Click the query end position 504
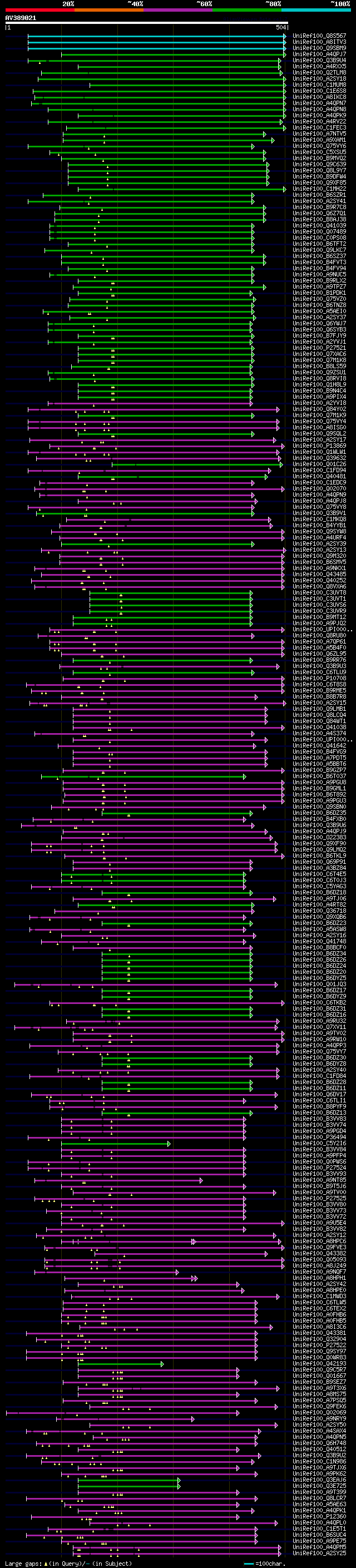The width and height of the screenshot is (356, 1568). pyautogui.click(x=280, y=28)
